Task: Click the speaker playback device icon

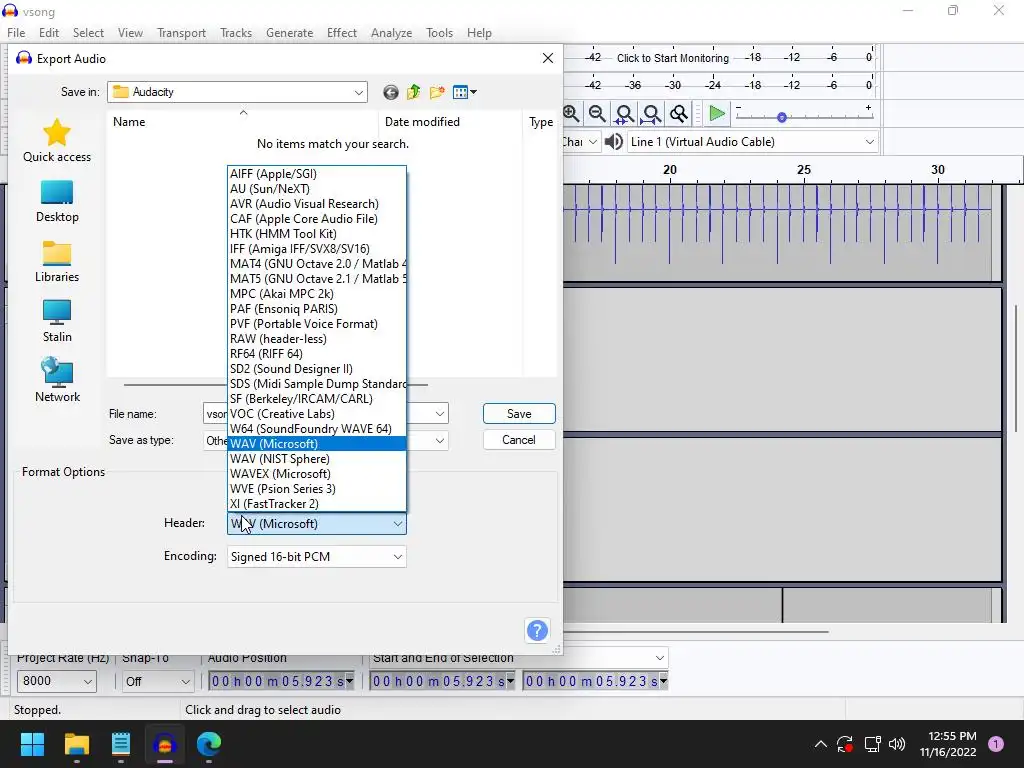Action: click(613, 142)
